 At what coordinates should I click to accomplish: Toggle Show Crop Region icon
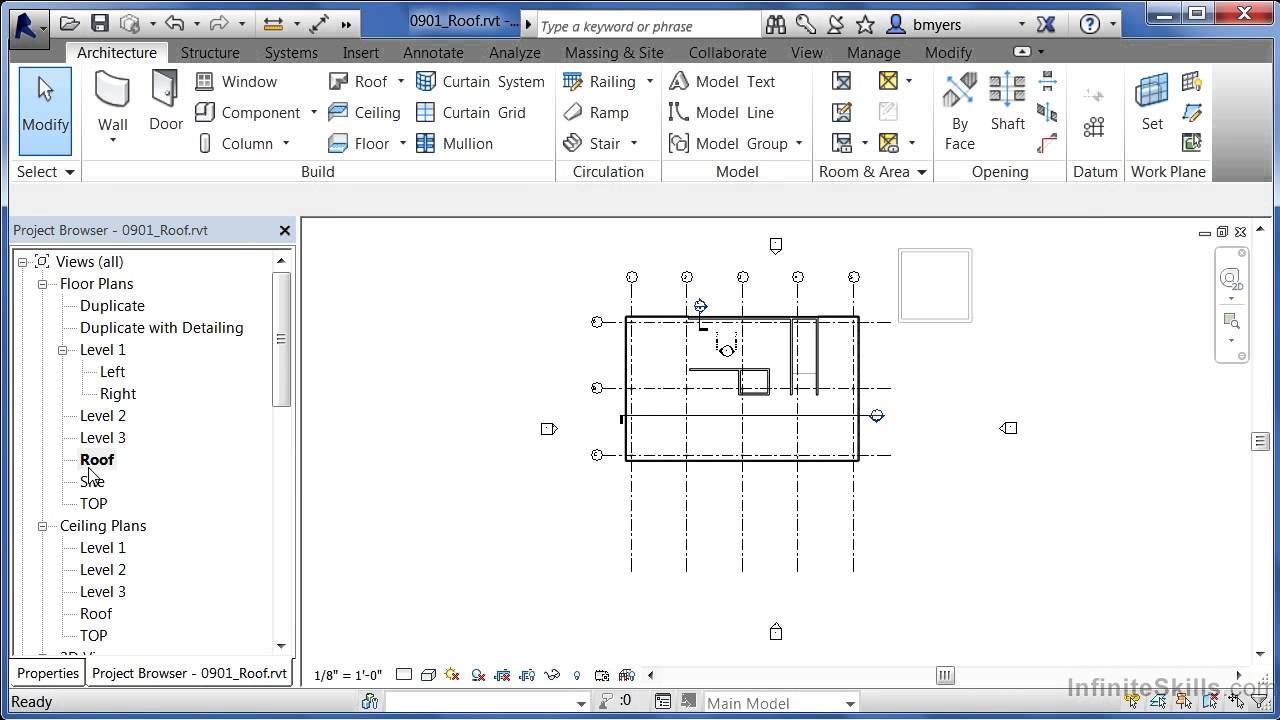click(x=527, y=675)
